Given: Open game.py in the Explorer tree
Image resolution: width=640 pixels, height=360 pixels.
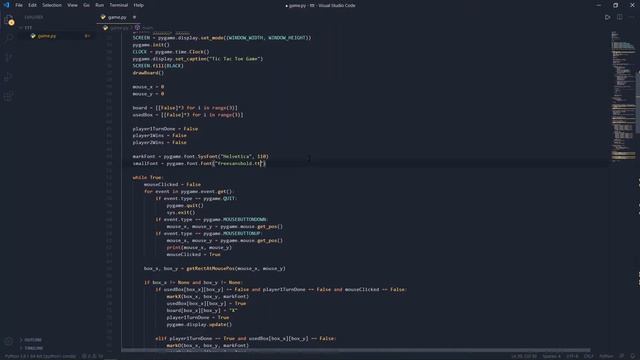Looking at the screenshot, I should coord(47,36).
